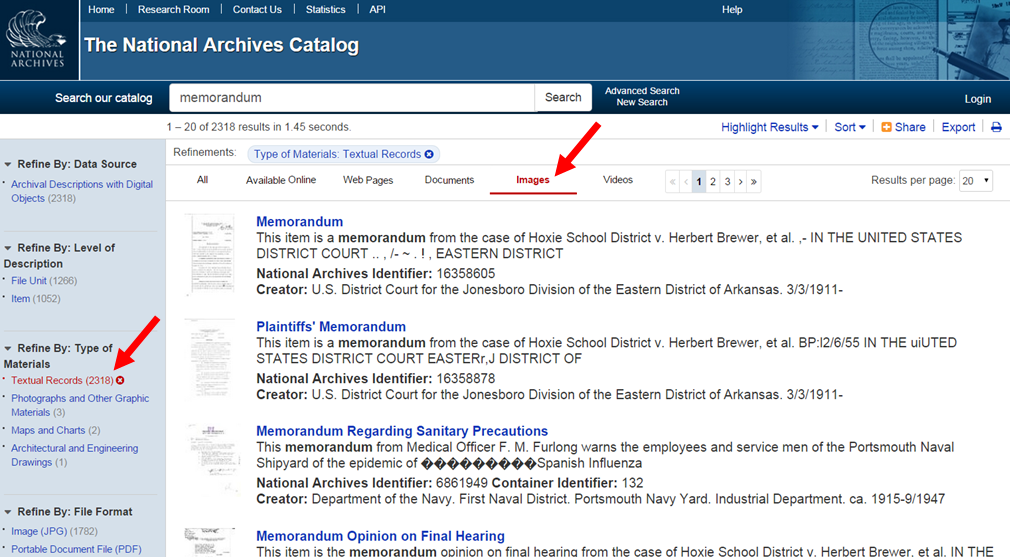The width and height of the screenshot is (1010, 557).
Task: Go to the previous results page arrow
Action: 686,182
